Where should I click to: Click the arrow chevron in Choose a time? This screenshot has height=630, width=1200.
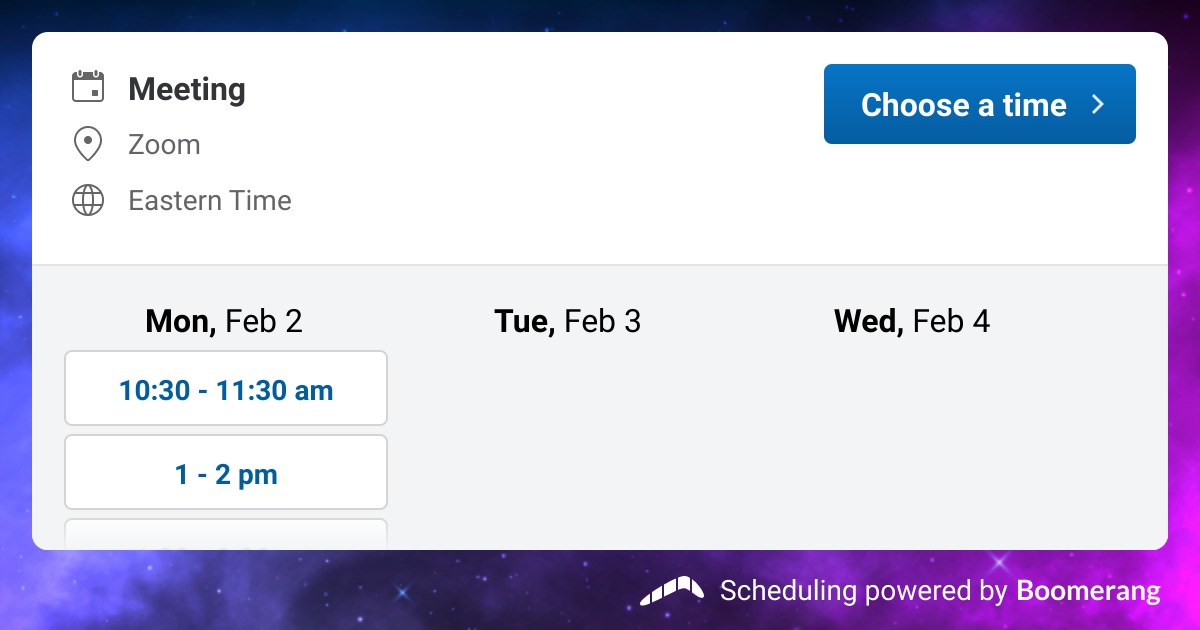click(1098, 104)
